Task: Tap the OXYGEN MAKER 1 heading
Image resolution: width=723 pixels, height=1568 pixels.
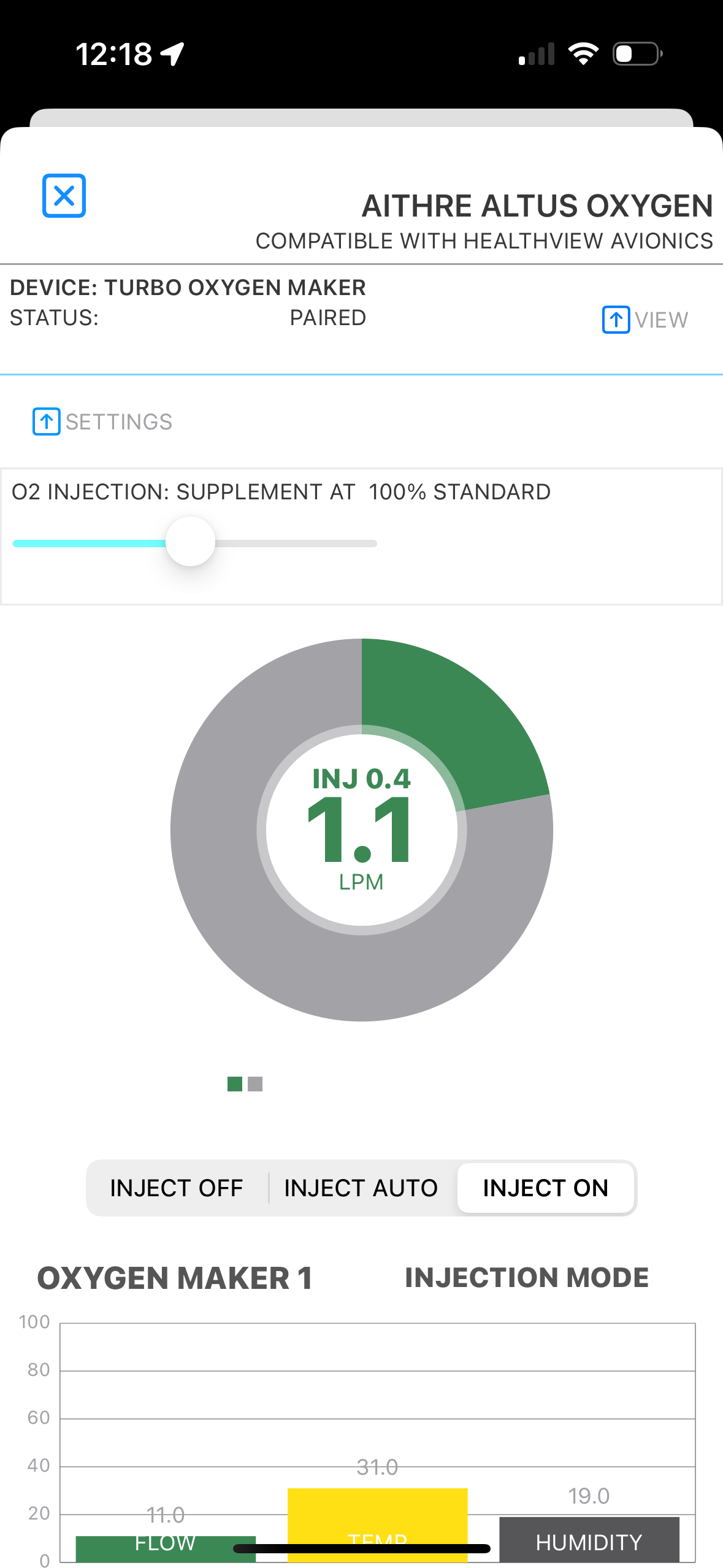Action: (175, 1279)
